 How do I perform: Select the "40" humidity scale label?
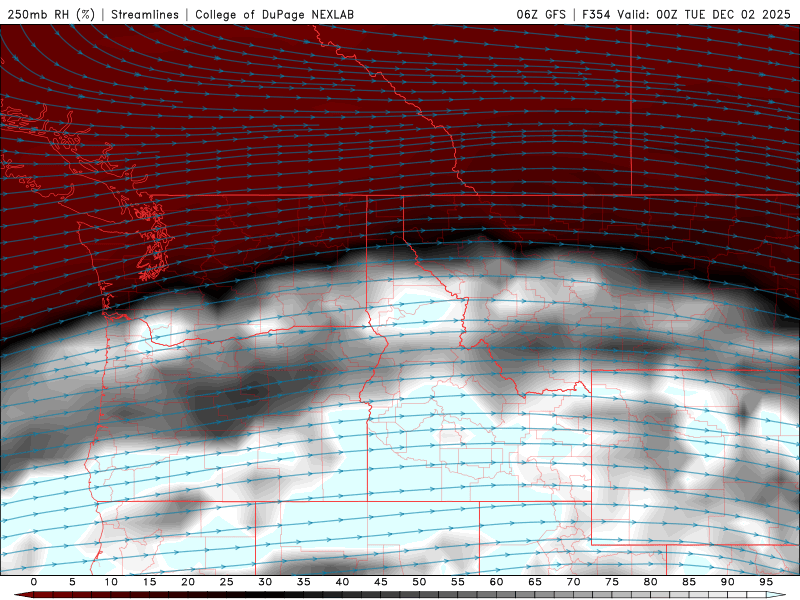[x=342, y=582]
